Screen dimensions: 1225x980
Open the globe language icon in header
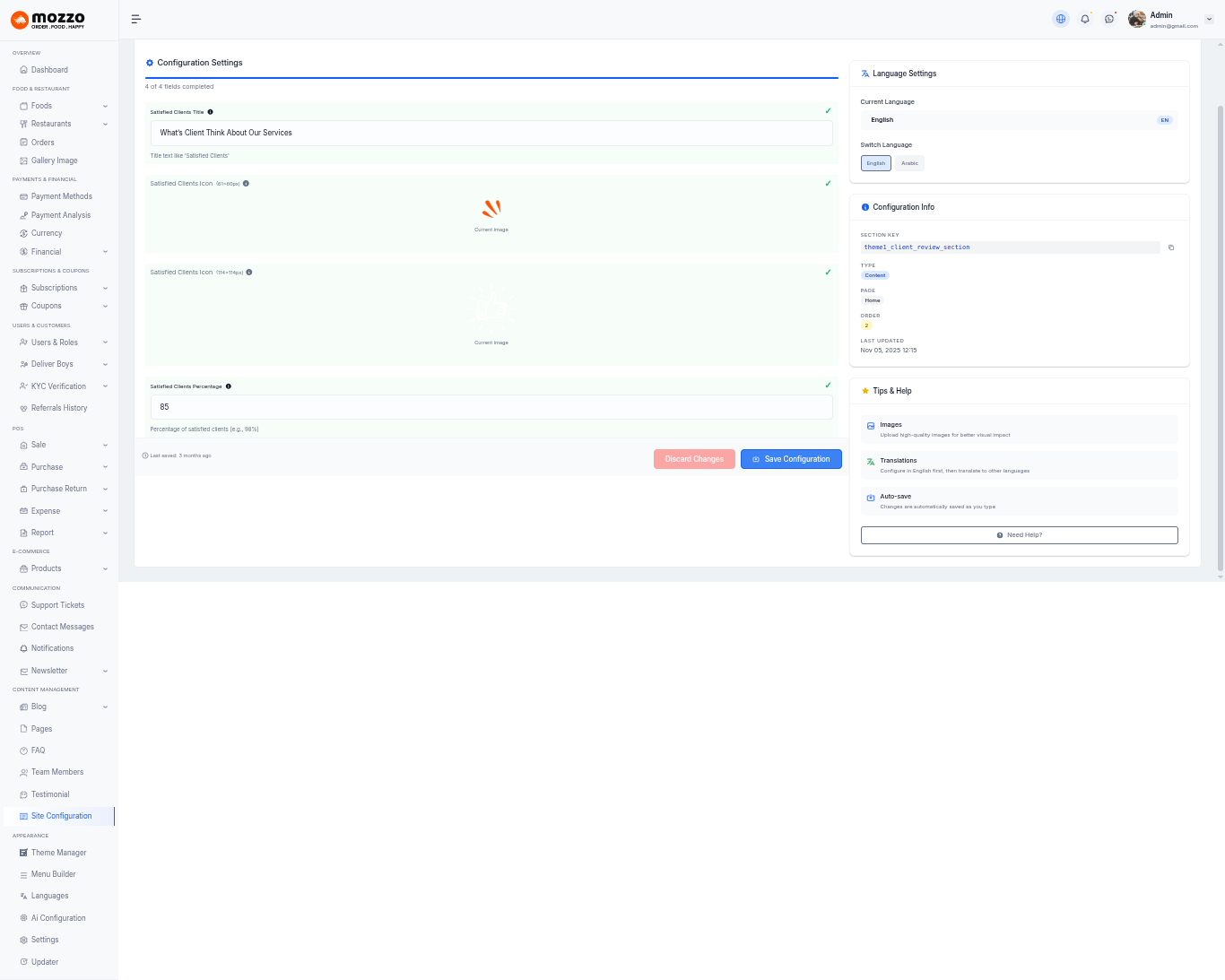click(1061, 19)
